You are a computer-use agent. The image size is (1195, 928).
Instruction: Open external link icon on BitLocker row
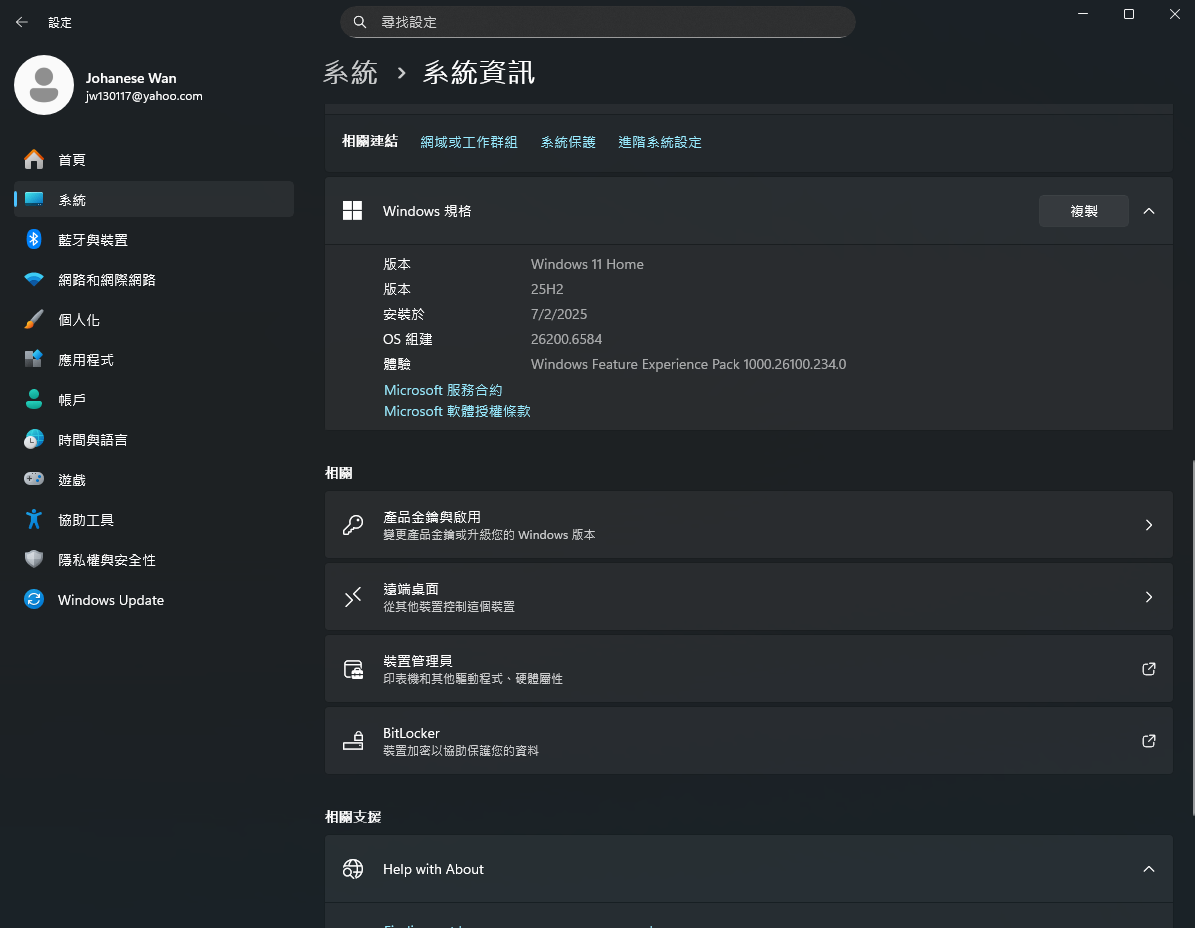point(1149,741)
